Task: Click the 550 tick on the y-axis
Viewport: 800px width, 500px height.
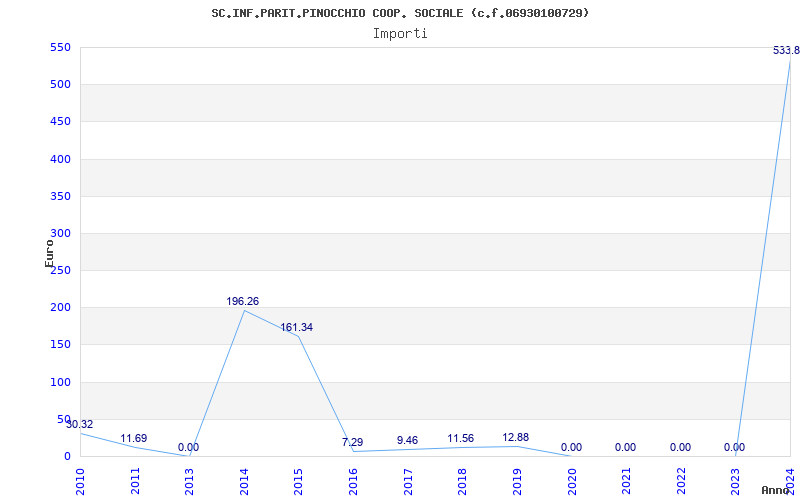Action: pyautogui.click(x=60, y=47)
